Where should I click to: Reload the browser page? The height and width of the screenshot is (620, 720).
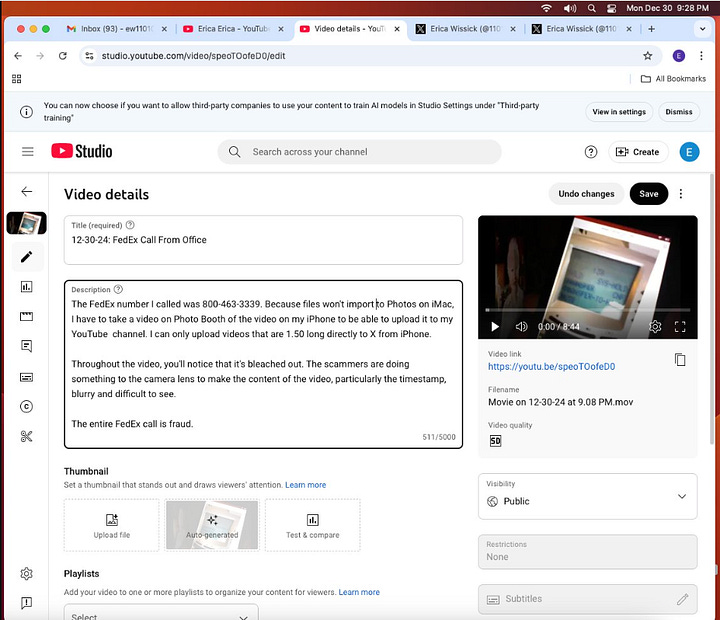point(63,56)
